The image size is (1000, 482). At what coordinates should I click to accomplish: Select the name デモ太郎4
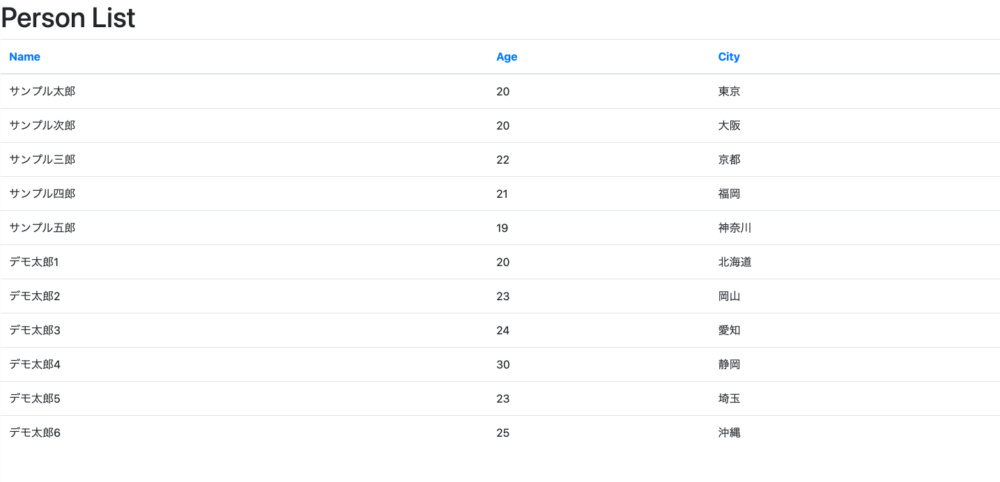pyautogui.click(x=34, y=365)
